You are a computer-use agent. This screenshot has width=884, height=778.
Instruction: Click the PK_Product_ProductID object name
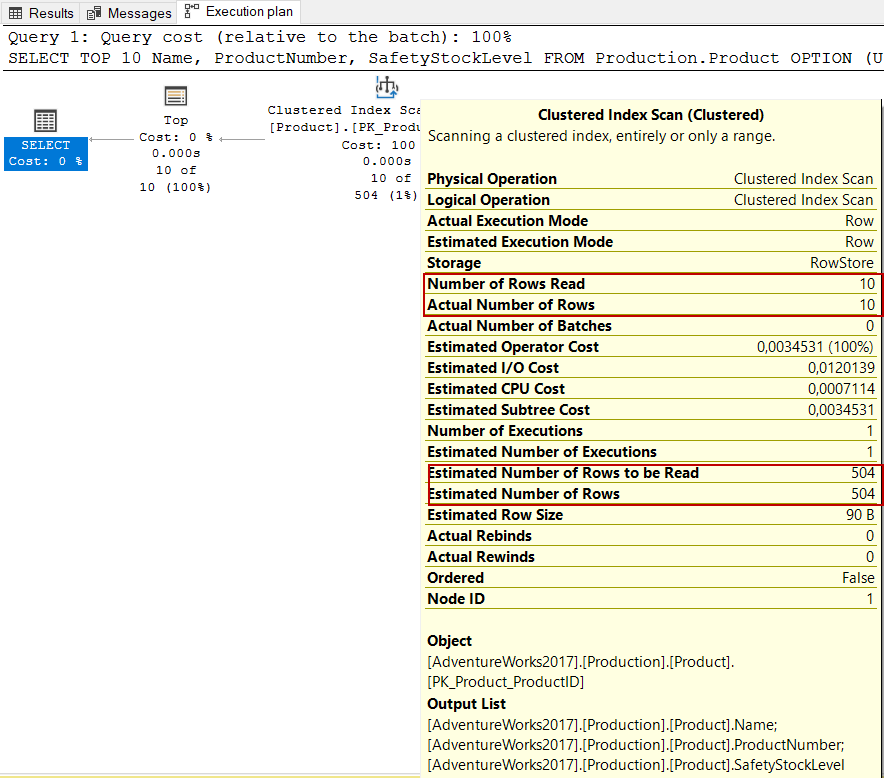506,682
